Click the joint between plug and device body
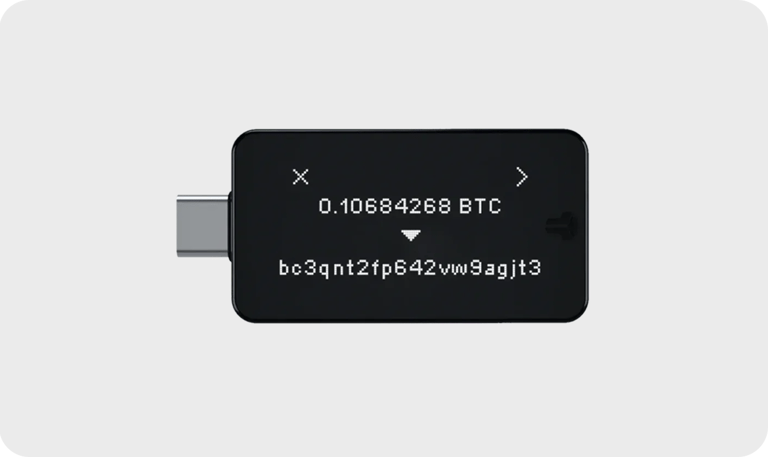Image resolution: width=768 pixels, height=457 pixels. point(230,226)
